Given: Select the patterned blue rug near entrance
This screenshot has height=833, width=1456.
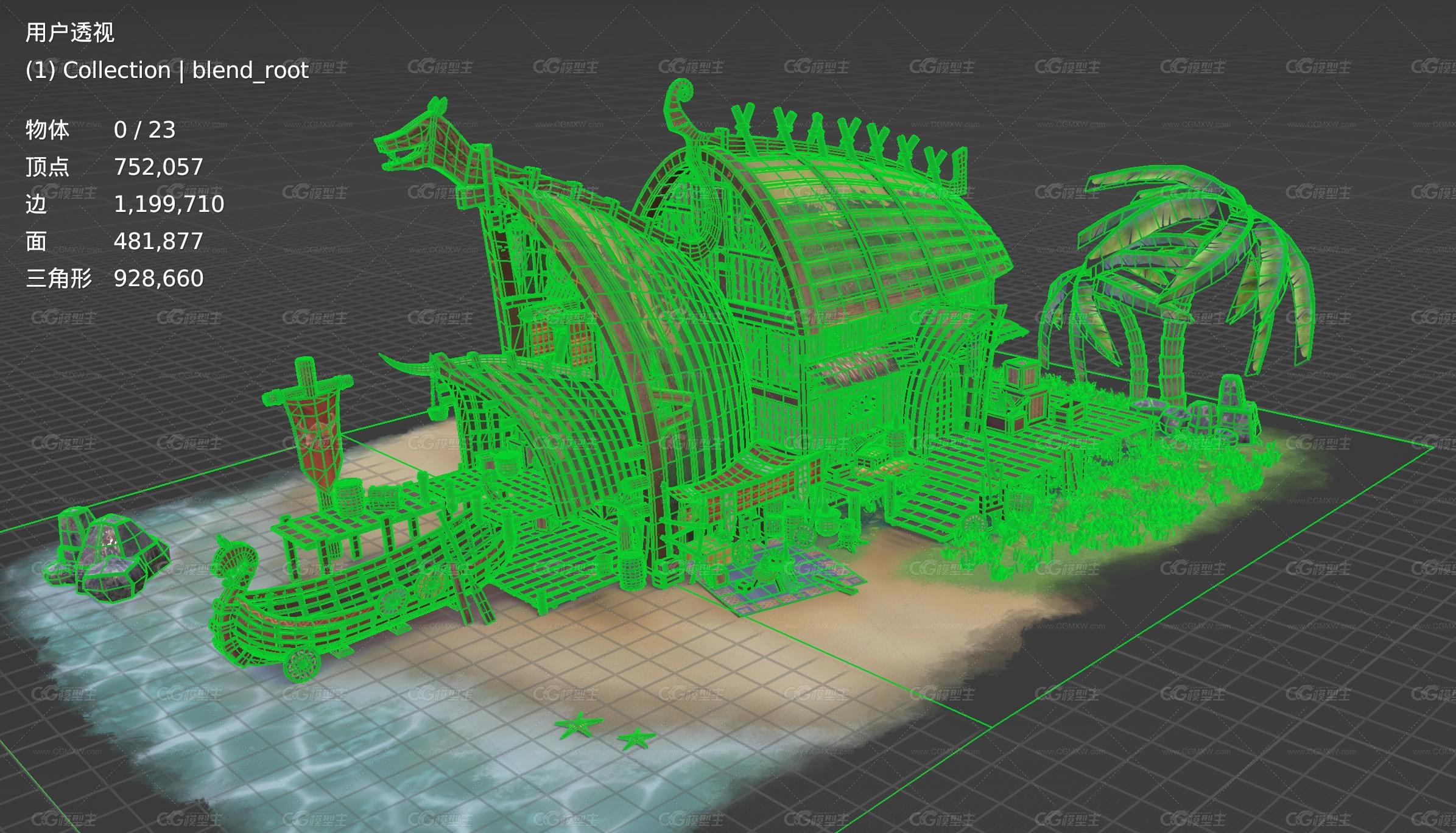Looking at the screenshot, I should pos(786,578).
